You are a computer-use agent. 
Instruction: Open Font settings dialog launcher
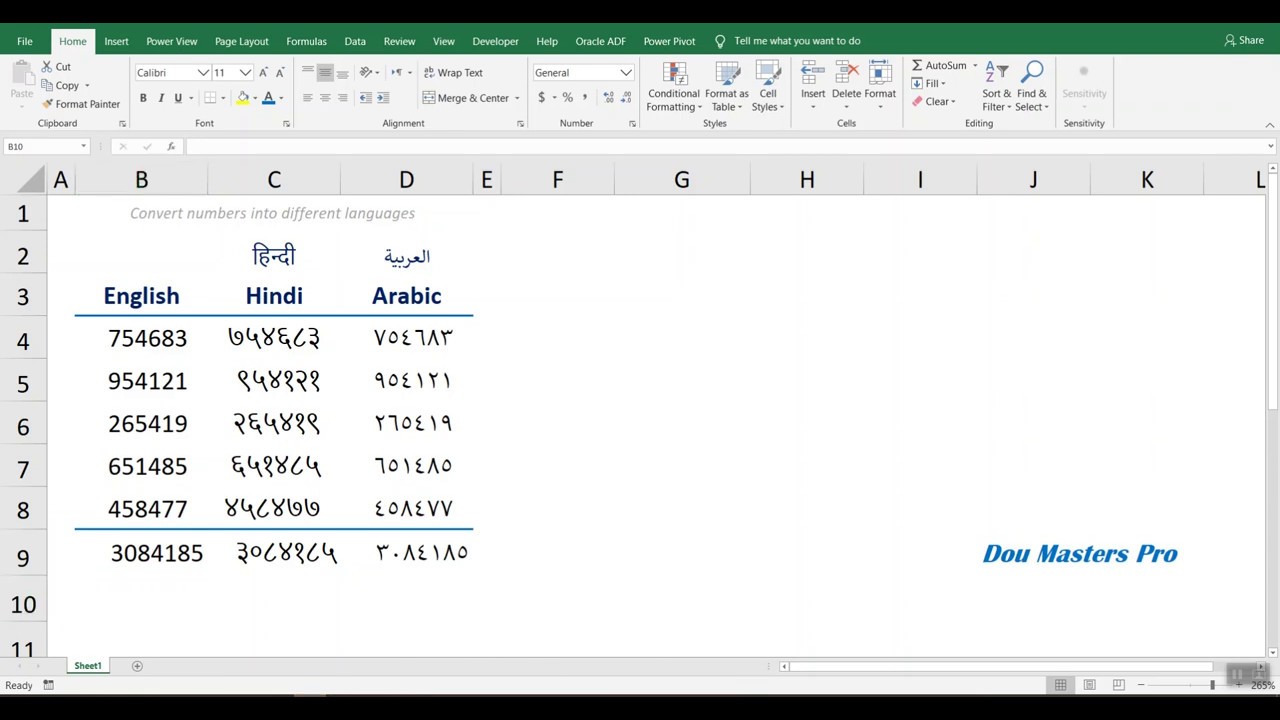tap(286, 124)
